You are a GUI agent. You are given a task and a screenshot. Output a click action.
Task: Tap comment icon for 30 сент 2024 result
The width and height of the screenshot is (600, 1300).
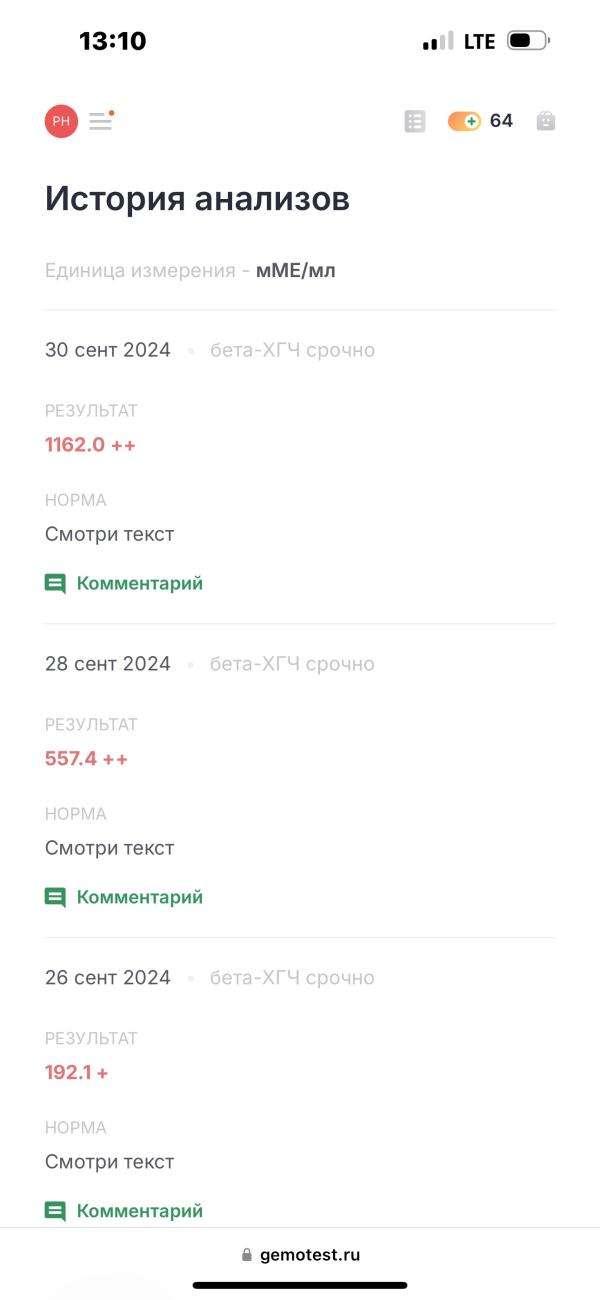pyautogui.click(x=55, y=584)
